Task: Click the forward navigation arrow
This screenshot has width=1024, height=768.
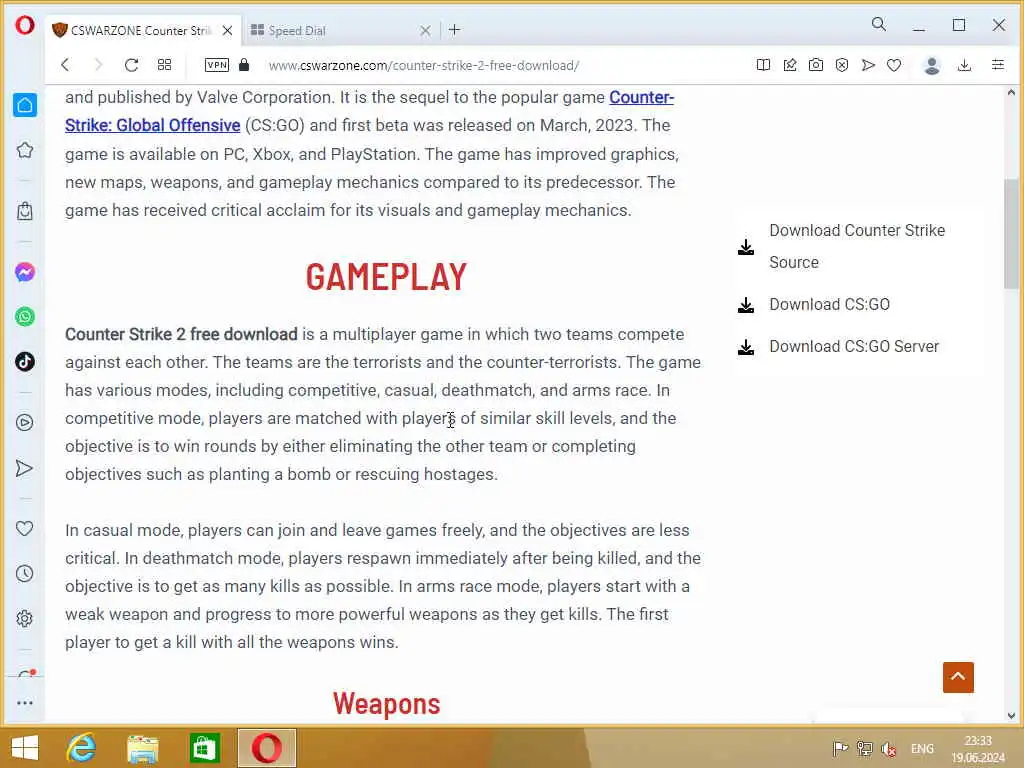Action: 98,65
